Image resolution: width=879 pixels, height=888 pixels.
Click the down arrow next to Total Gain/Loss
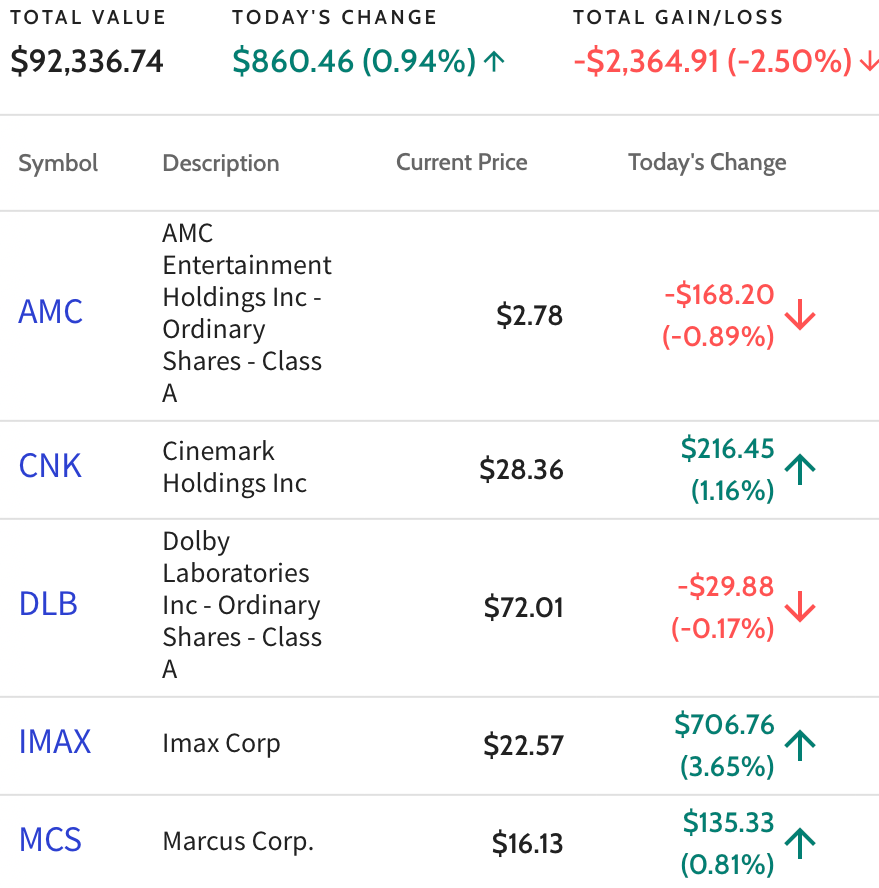[x=869, y=61]
